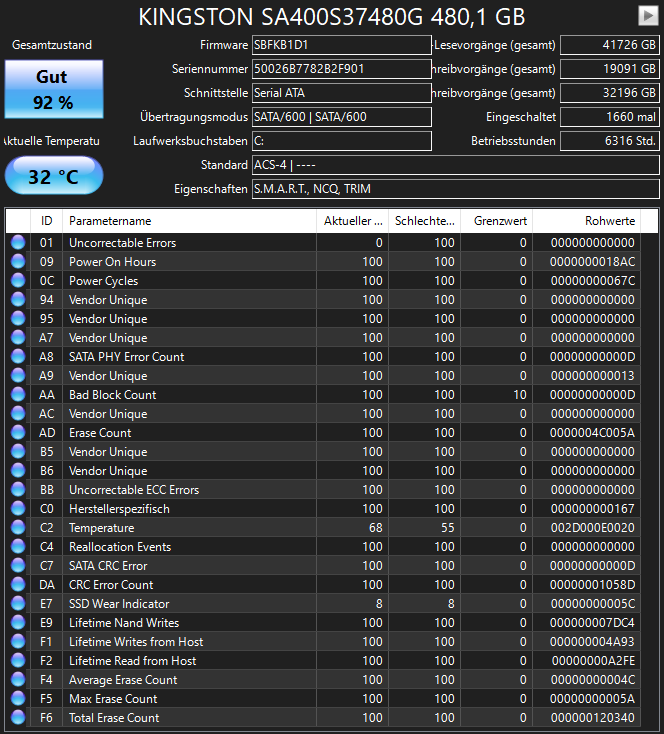Viewport: 664px width, 734px height.
Task: Click status orb of Temperature row
Action: [x=18, y=527]
